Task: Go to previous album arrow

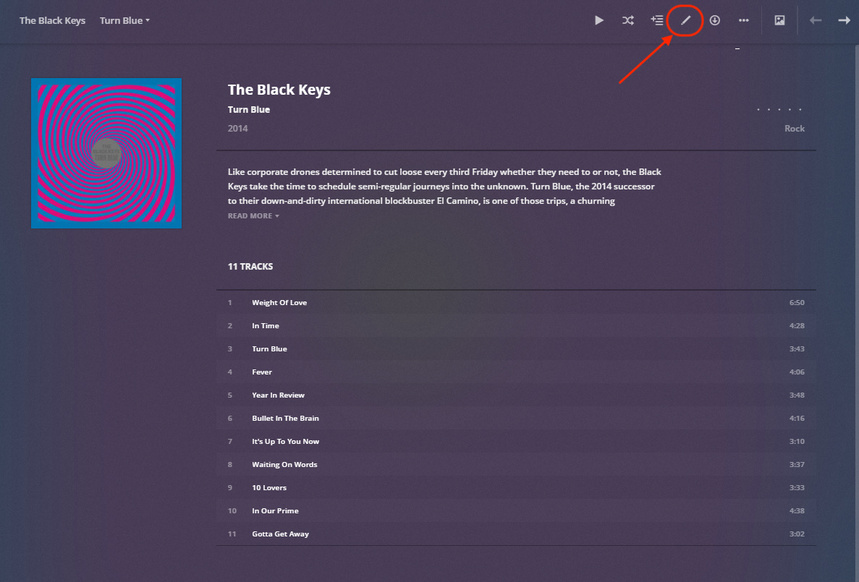Action: [815, 20]
